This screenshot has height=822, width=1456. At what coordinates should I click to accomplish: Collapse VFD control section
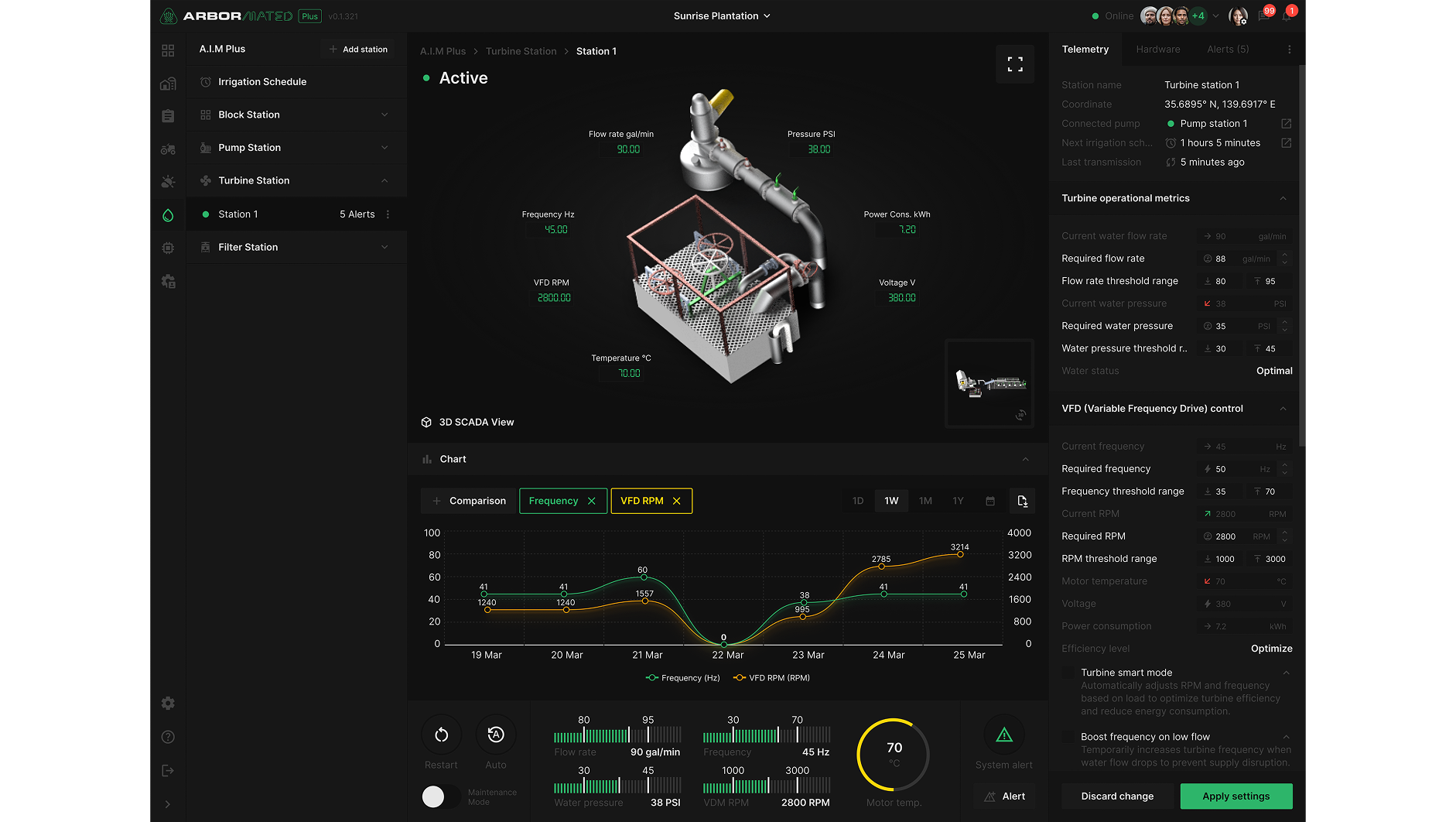click(1283, 409)
